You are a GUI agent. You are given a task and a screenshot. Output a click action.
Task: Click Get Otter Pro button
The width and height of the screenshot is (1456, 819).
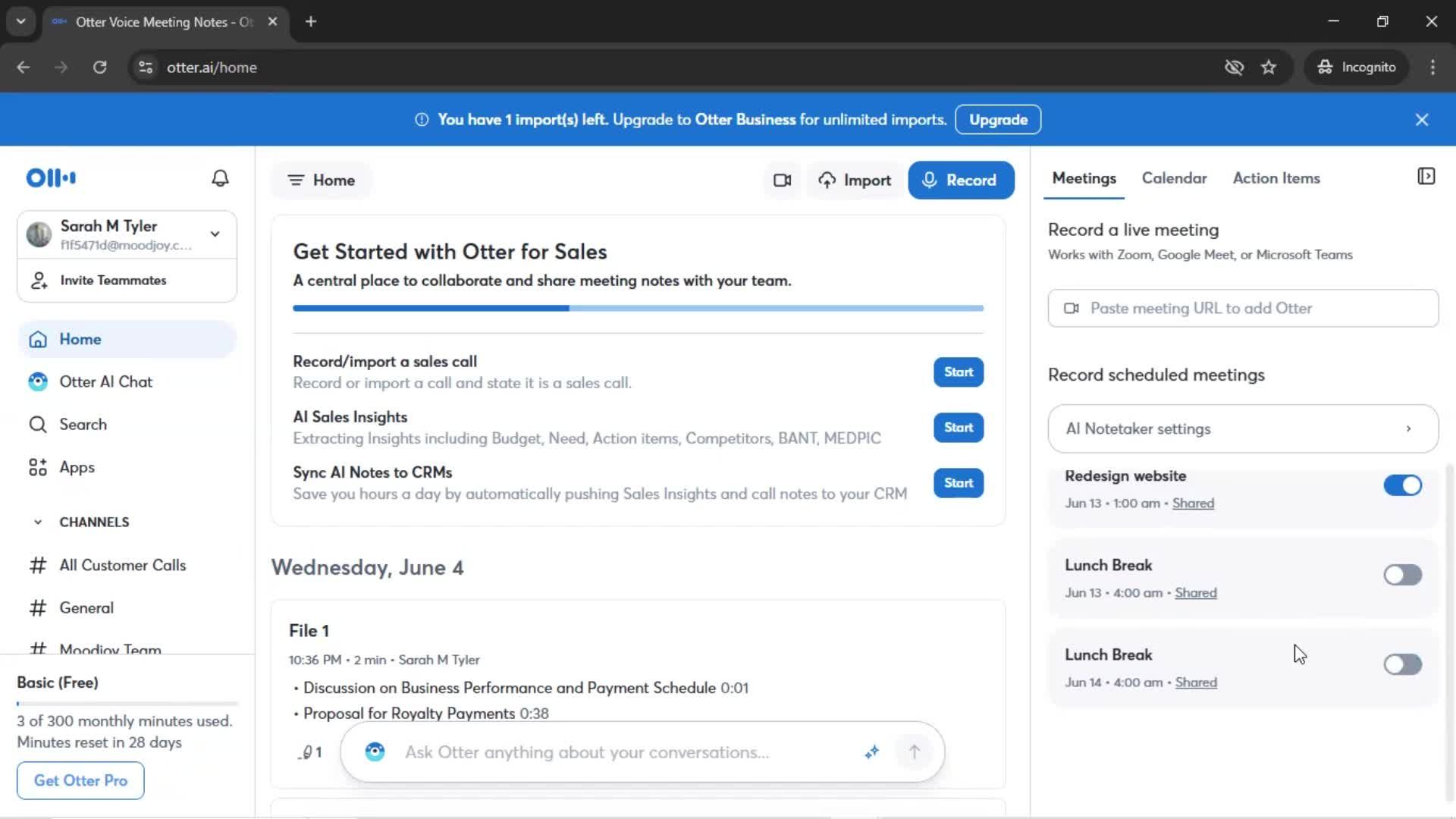click(80, 780)
